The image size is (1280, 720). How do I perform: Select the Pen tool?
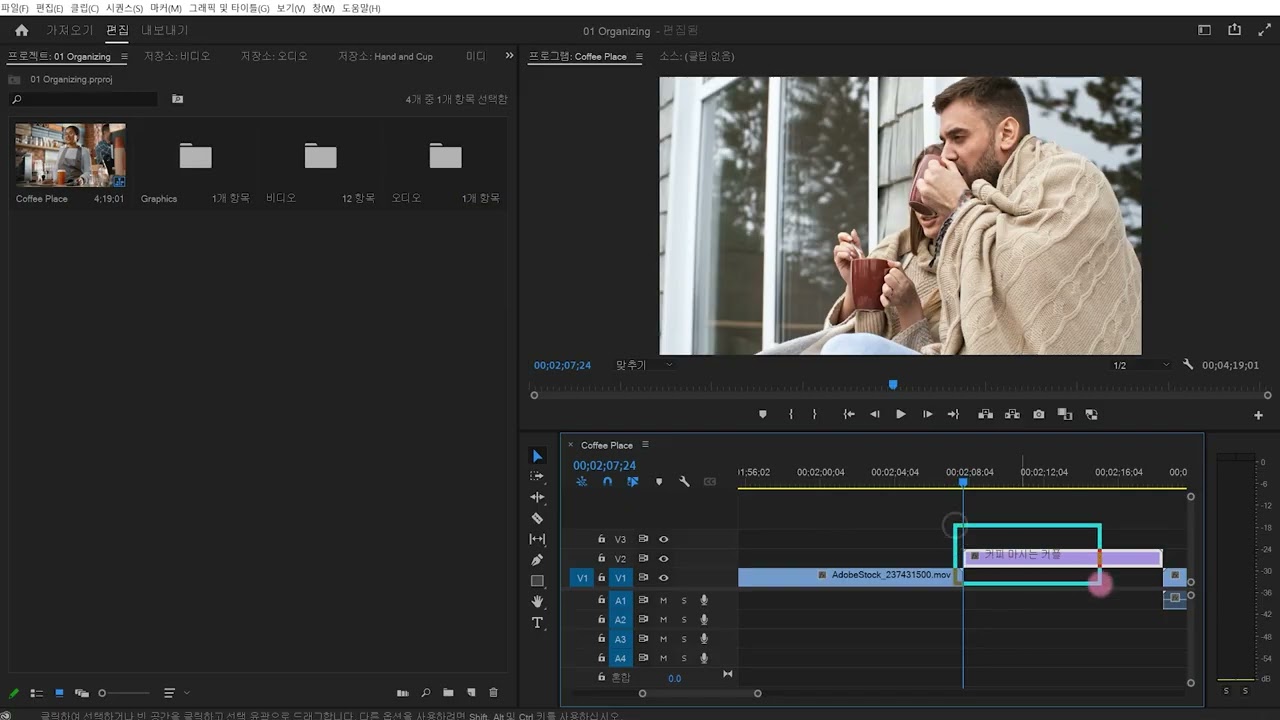pyautogui.click(x=537, y=560)
